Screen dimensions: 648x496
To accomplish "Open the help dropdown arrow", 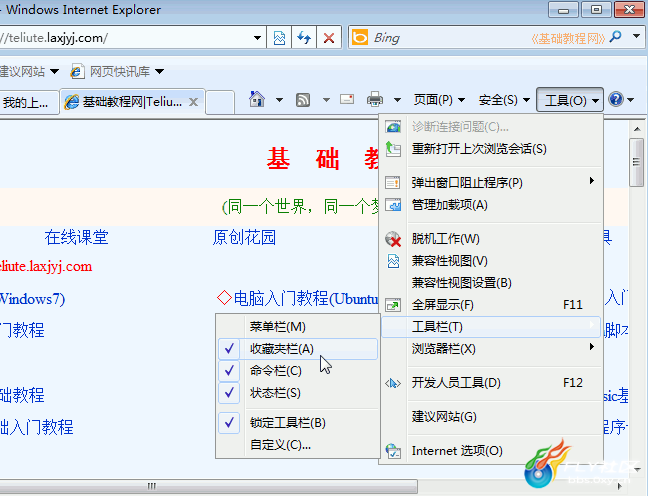I will click(631, 100).
